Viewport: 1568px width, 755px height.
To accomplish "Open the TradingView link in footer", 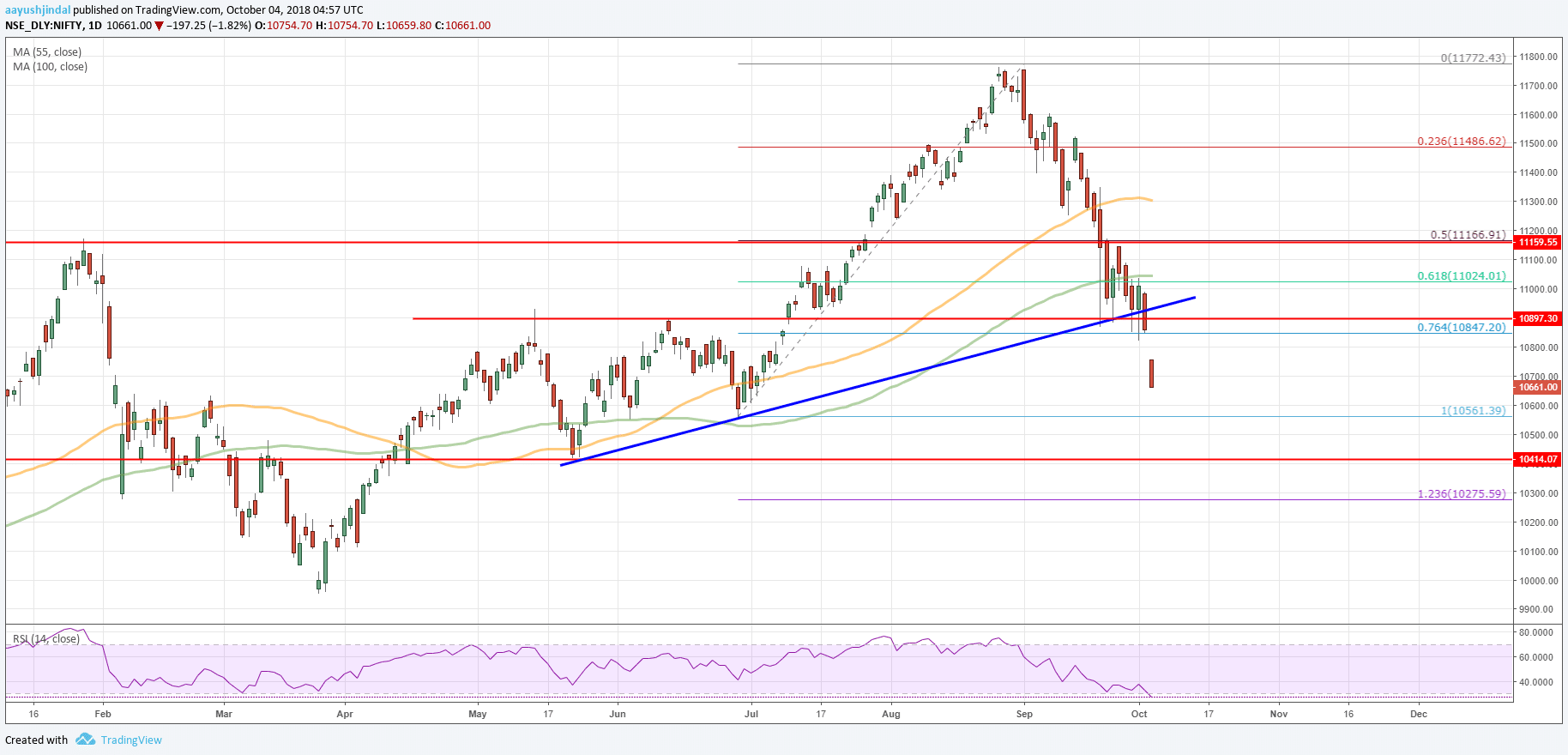I will coord(131,740).
